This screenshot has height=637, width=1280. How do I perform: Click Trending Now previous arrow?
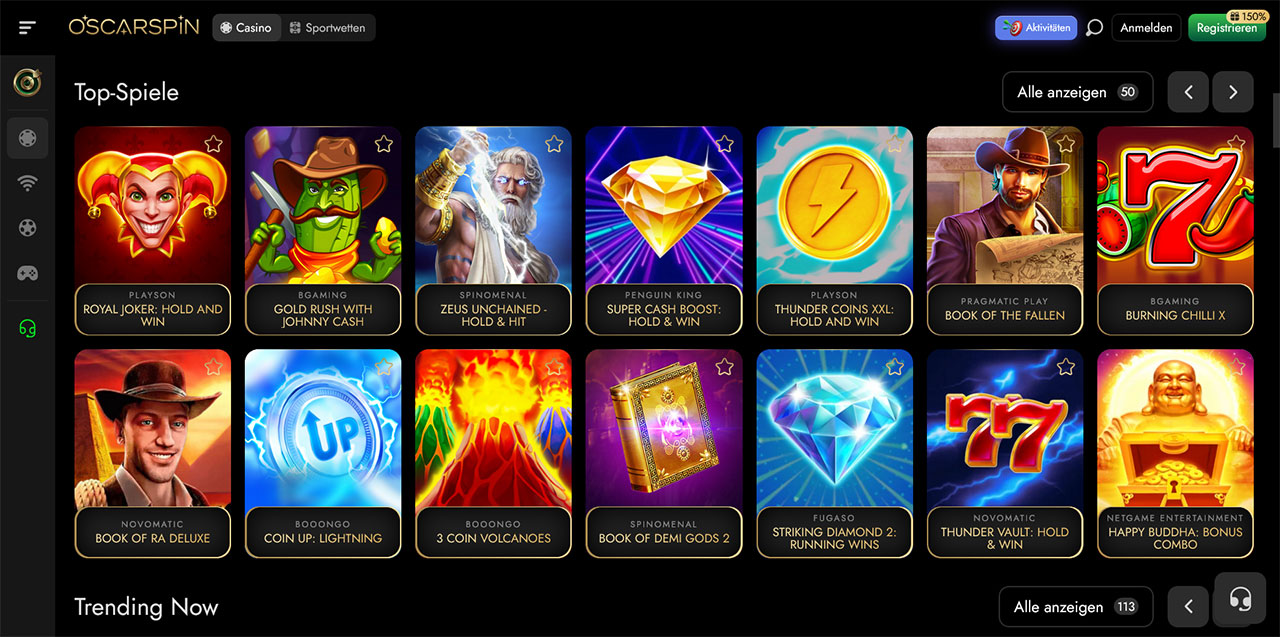1189,606
